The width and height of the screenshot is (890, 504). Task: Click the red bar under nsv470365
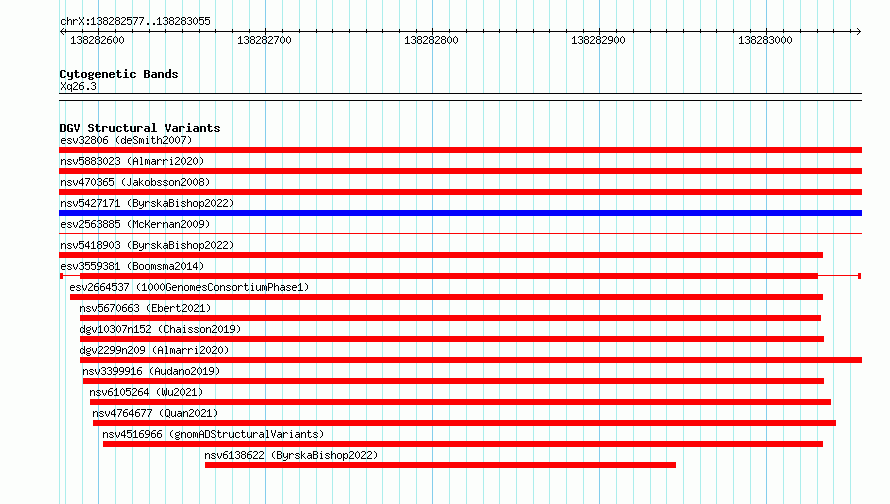point(460,192)
